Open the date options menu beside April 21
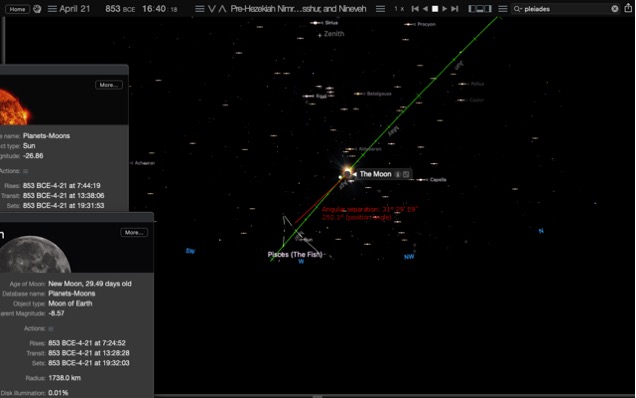This screenshot has width=636, height=398. tap(52, 9)
